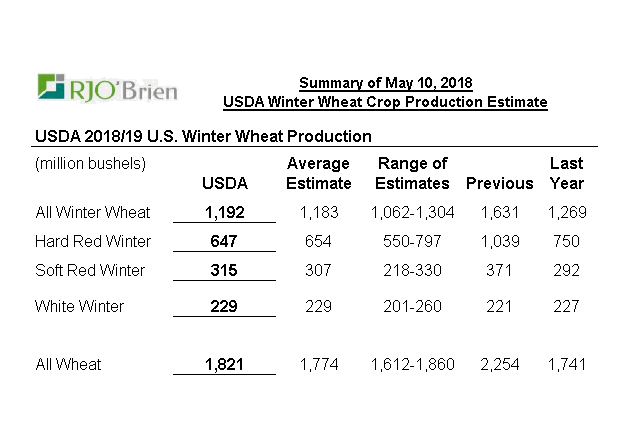
Task: Select the "Summary of May 10, 2018" title
Action: pyautogui.click(x=385, y=82)
